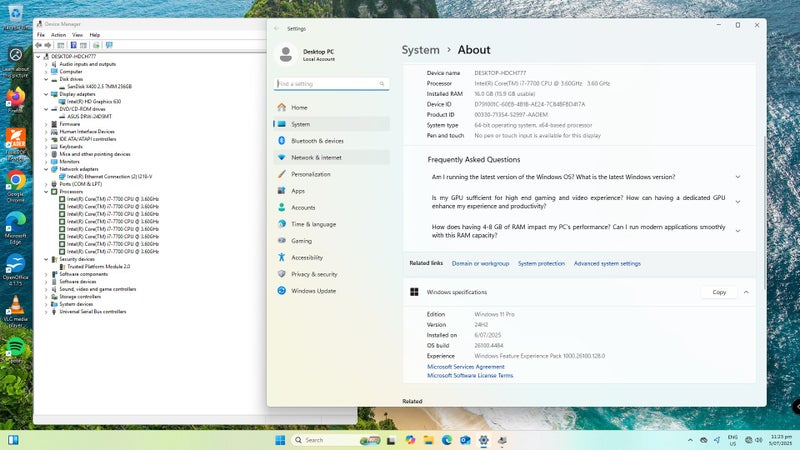The image size is (800, 450).
Task: Click the taskbar Search box
Action: pyautogui.click(x=336, y=440)
